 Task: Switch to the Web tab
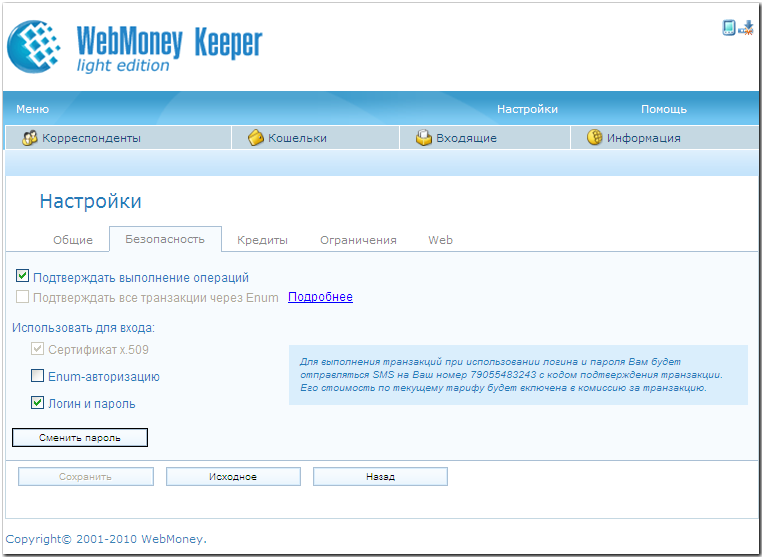[440, 240]
